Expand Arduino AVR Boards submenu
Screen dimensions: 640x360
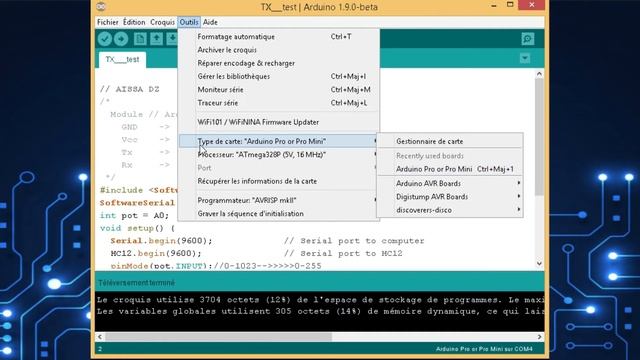[450, 183]
